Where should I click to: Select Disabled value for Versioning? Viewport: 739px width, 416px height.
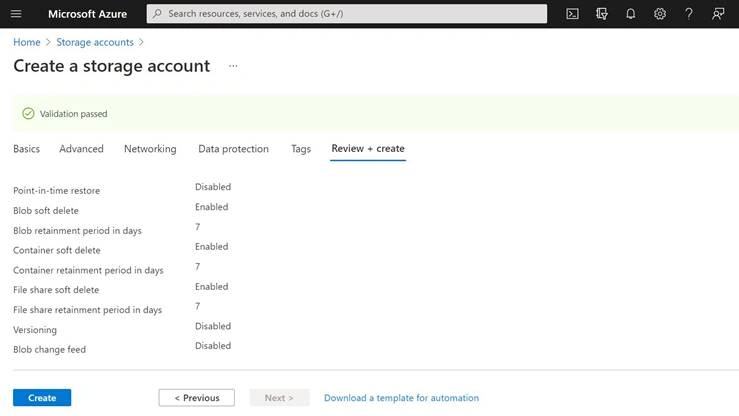(213, 326)
